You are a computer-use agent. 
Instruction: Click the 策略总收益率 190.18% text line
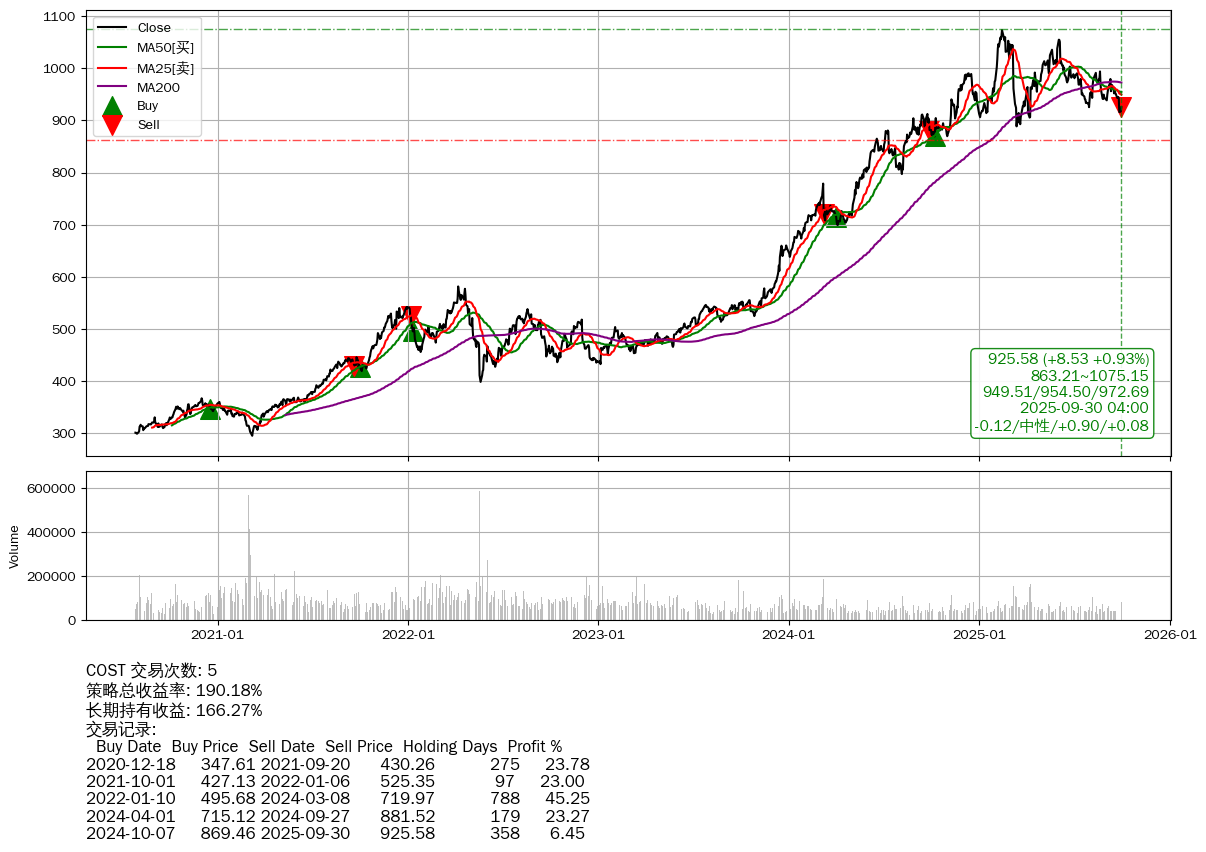click(x=174, y=690)
